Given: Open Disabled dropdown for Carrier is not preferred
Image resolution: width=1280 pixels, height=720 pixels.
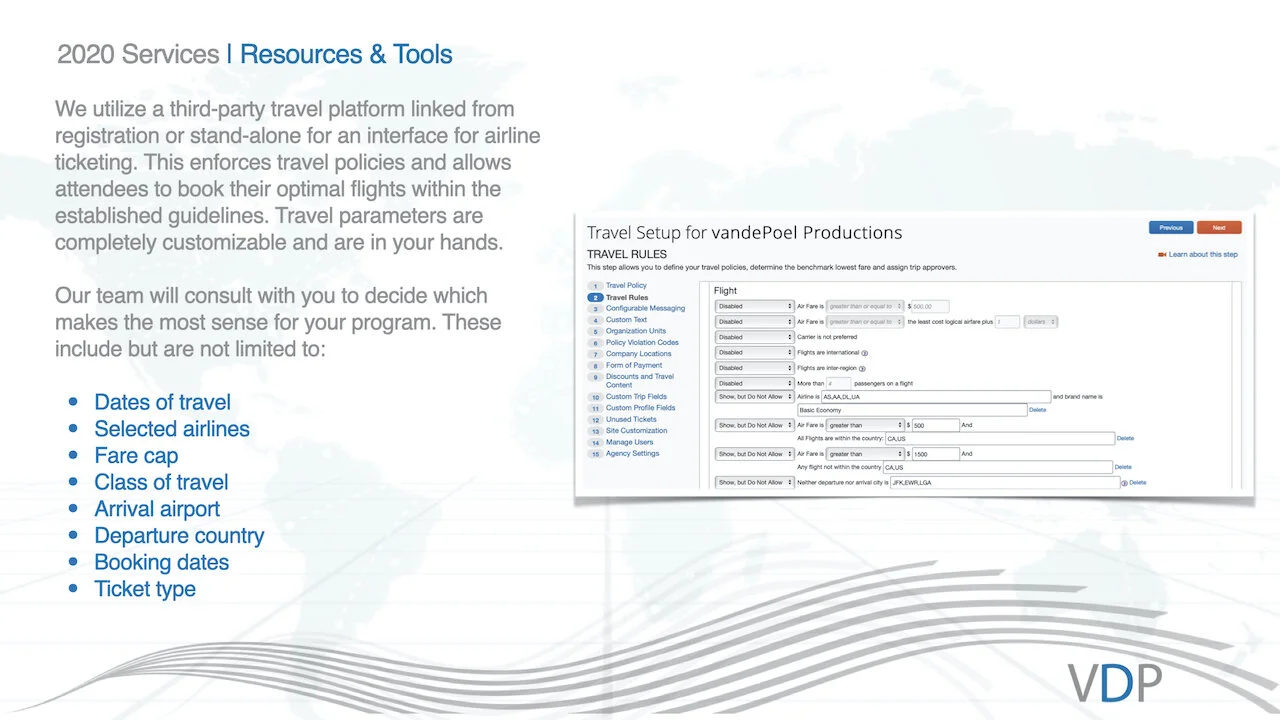Looking at the screenshot, I should click(755, 337).
